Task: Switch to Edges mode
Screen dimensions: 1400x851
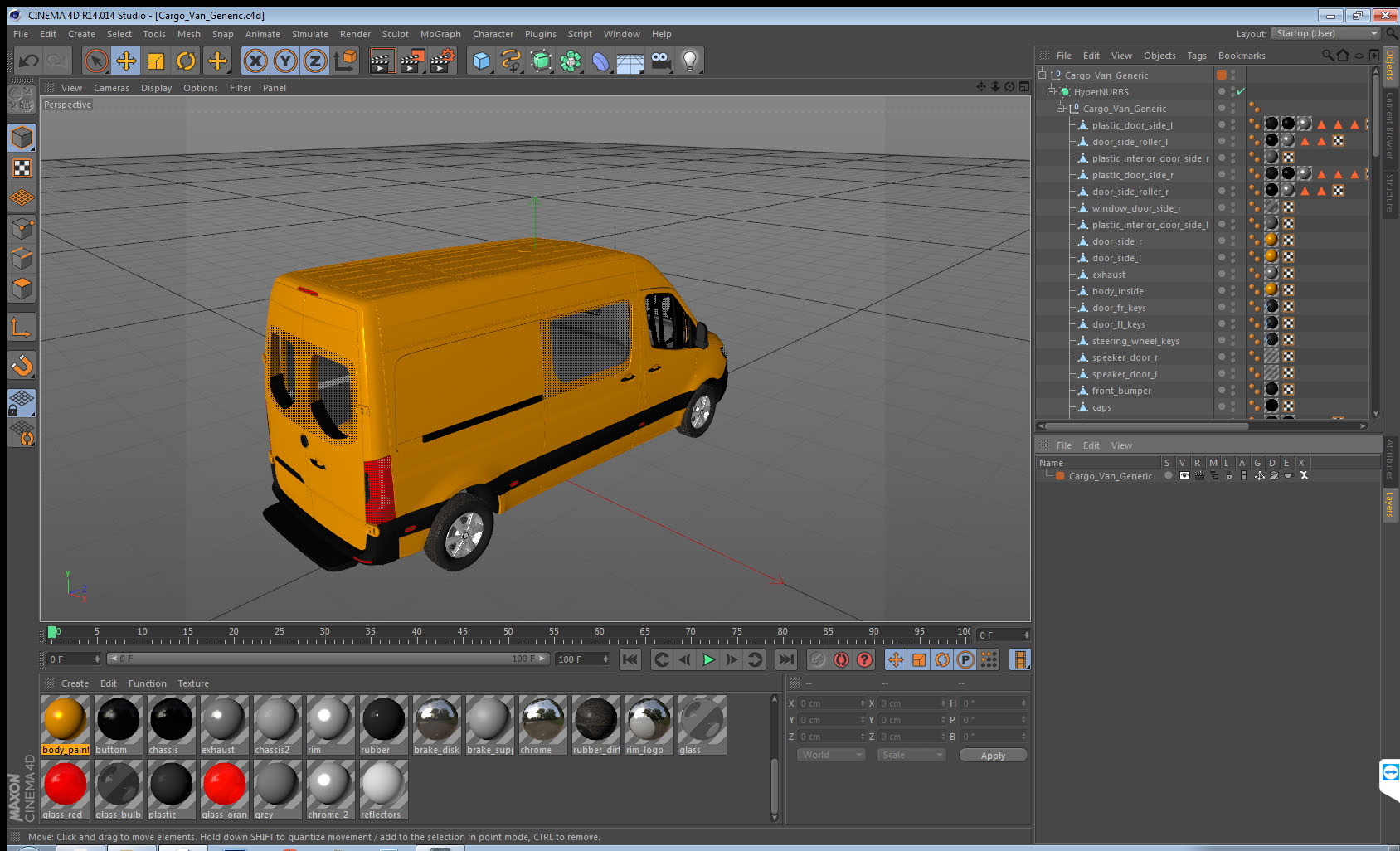Action: [x=22, y=259]
